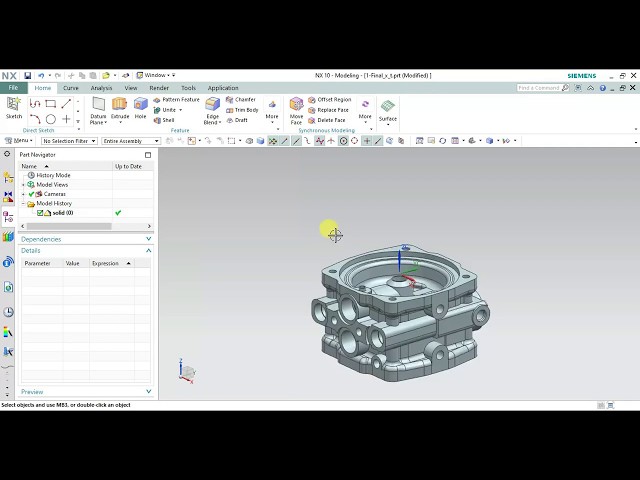Click the Draft command
The image size is (640, 480).
point(237,120)
